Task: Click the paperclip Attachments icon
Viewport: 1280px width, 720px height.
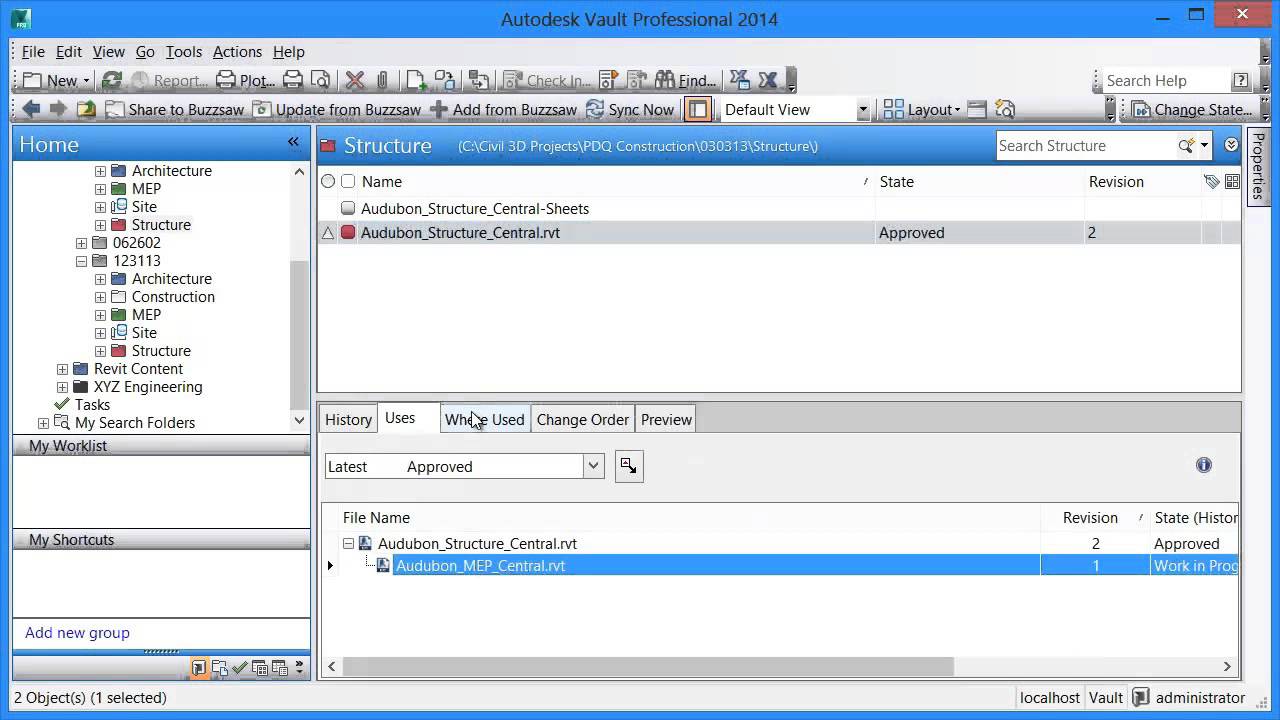Action: (x=382, y=80)
